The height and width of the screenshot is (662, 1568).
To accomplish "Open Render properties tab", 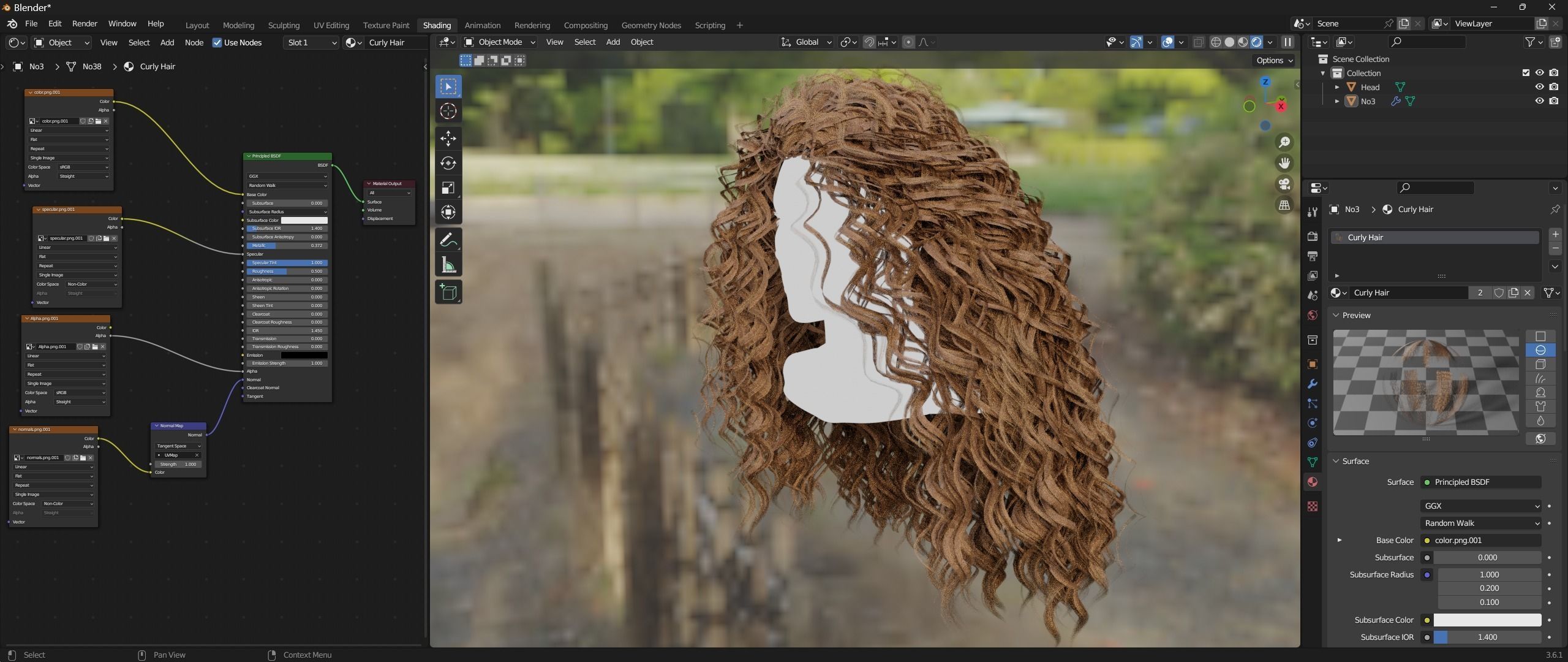I will (x=1313, y=236).
